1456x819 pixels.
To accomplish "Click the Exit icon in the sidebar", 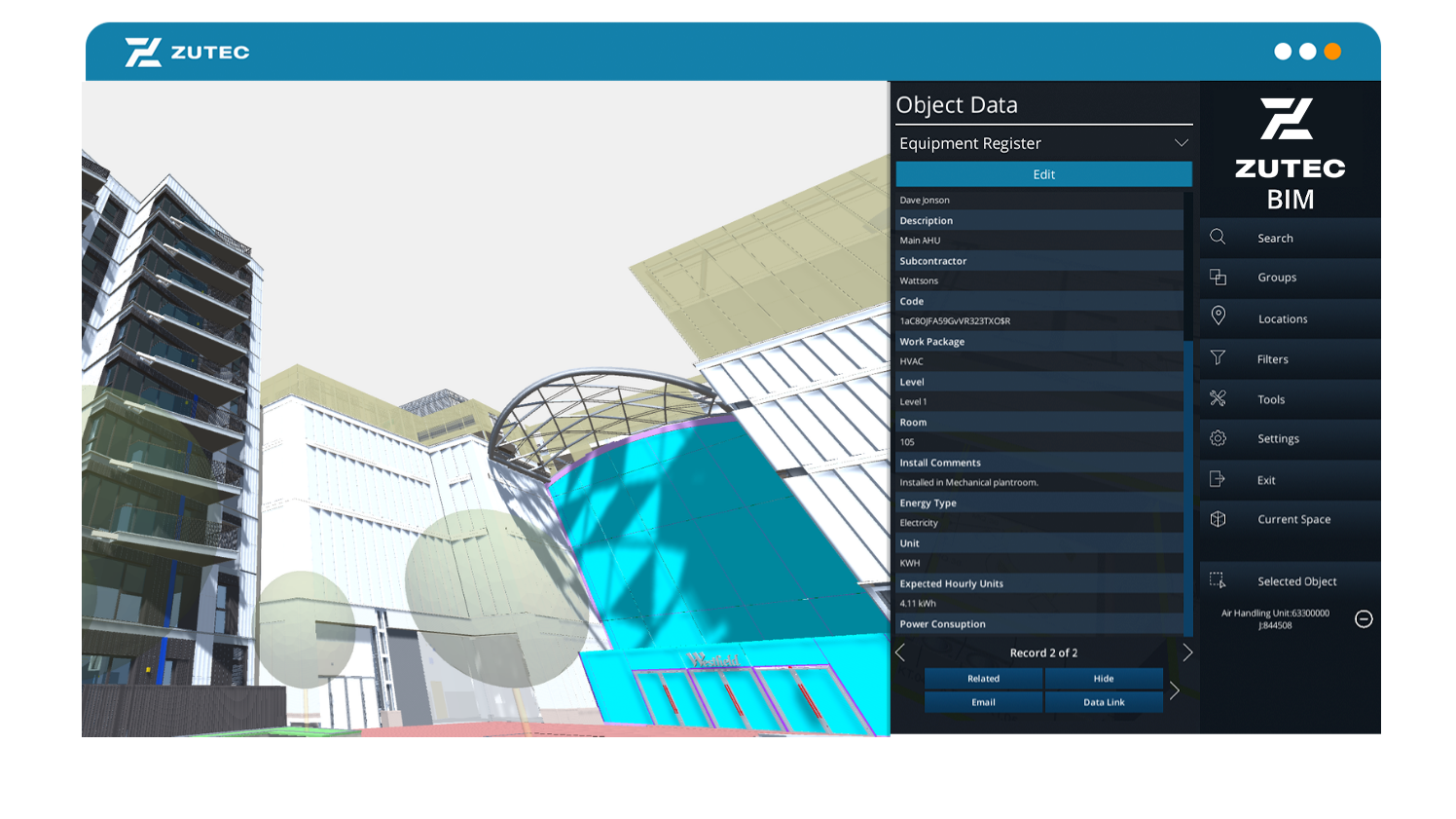I will tap(1265, 479).
